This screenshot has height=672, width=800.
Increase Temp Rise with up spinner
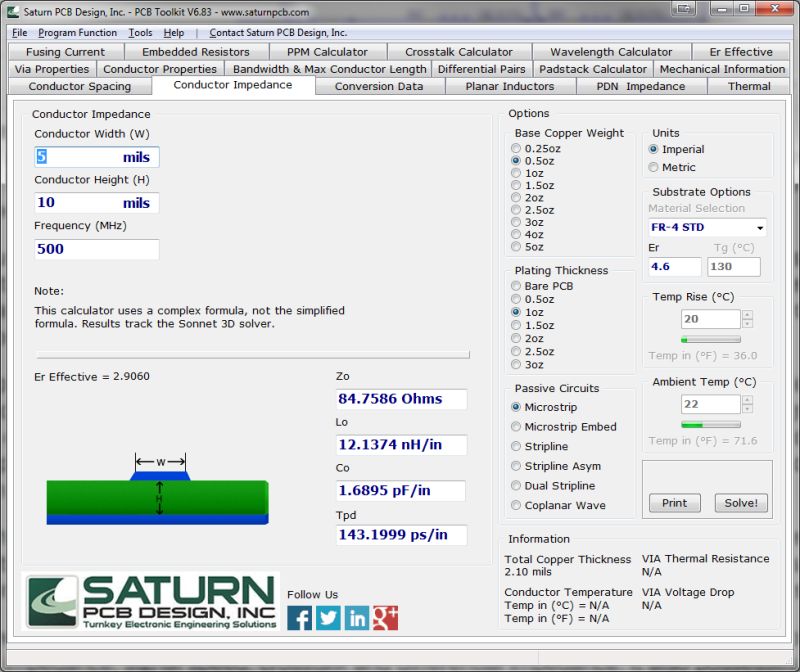pyautogui.click(x=747, y=315)
